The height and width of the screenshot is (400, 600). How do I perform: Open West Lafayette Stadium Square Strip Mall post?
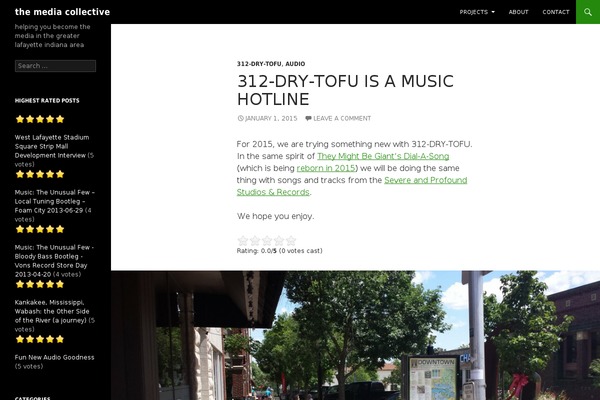pyautogui.click(x=52, y=146)
